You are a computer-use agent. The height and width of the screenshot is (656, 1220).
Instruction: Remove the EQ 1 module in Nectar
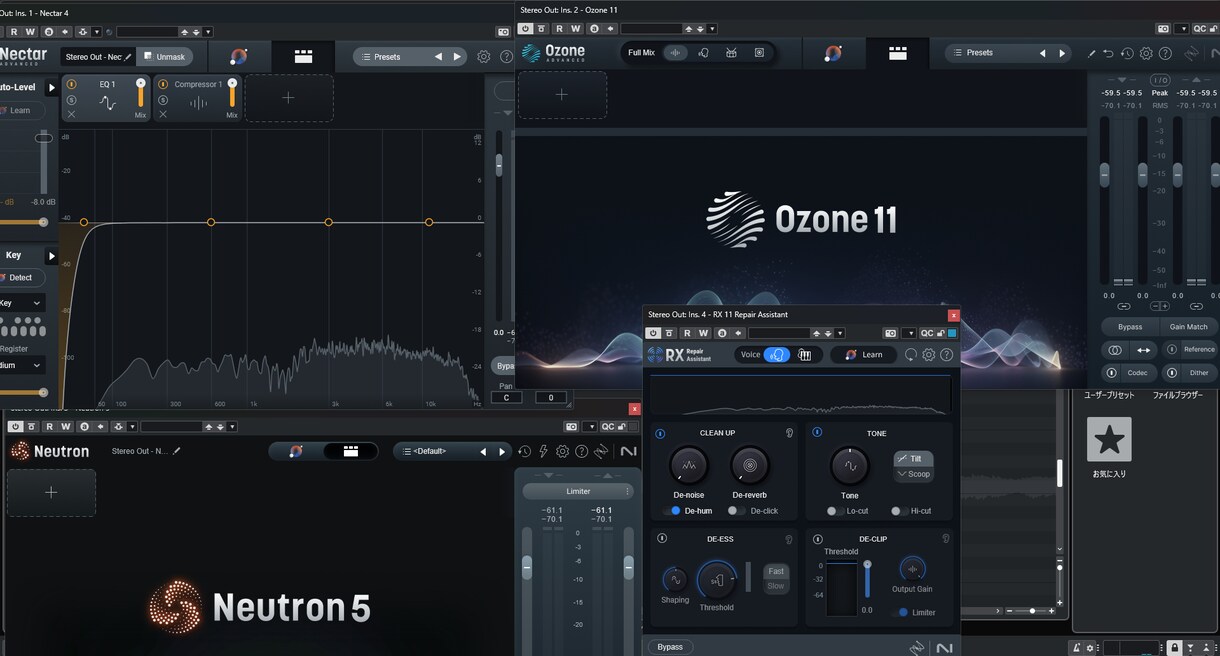(71, 115)
